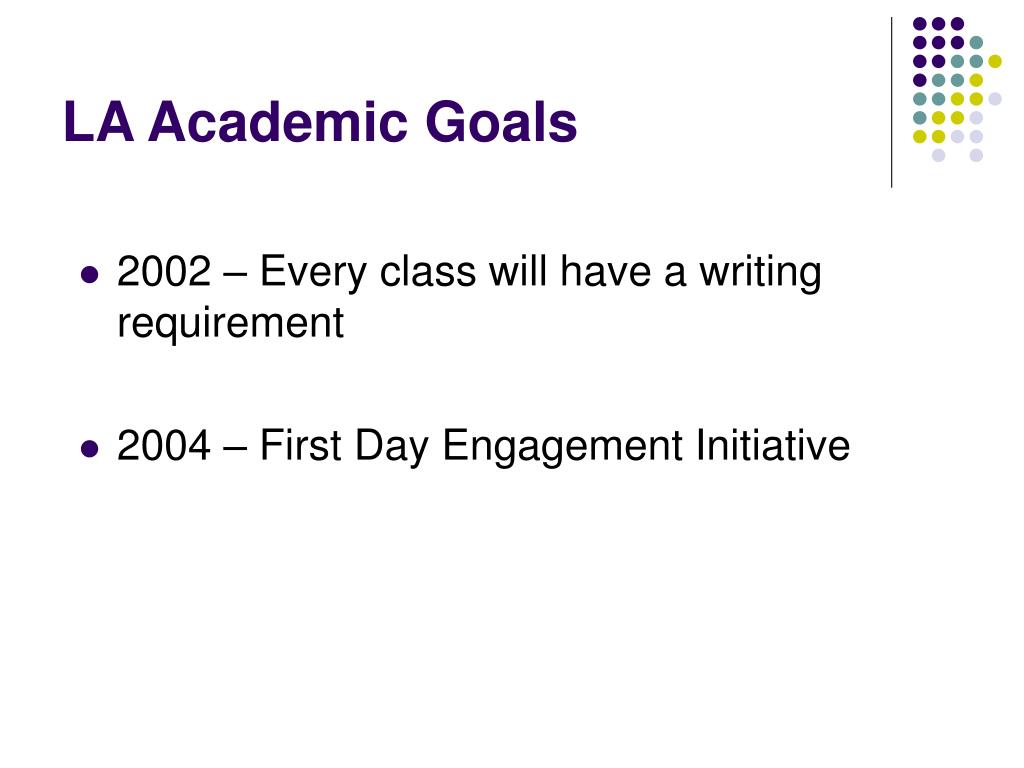Click the word writing in first bullet
The image size is (1024, 768).
point(760,272)
